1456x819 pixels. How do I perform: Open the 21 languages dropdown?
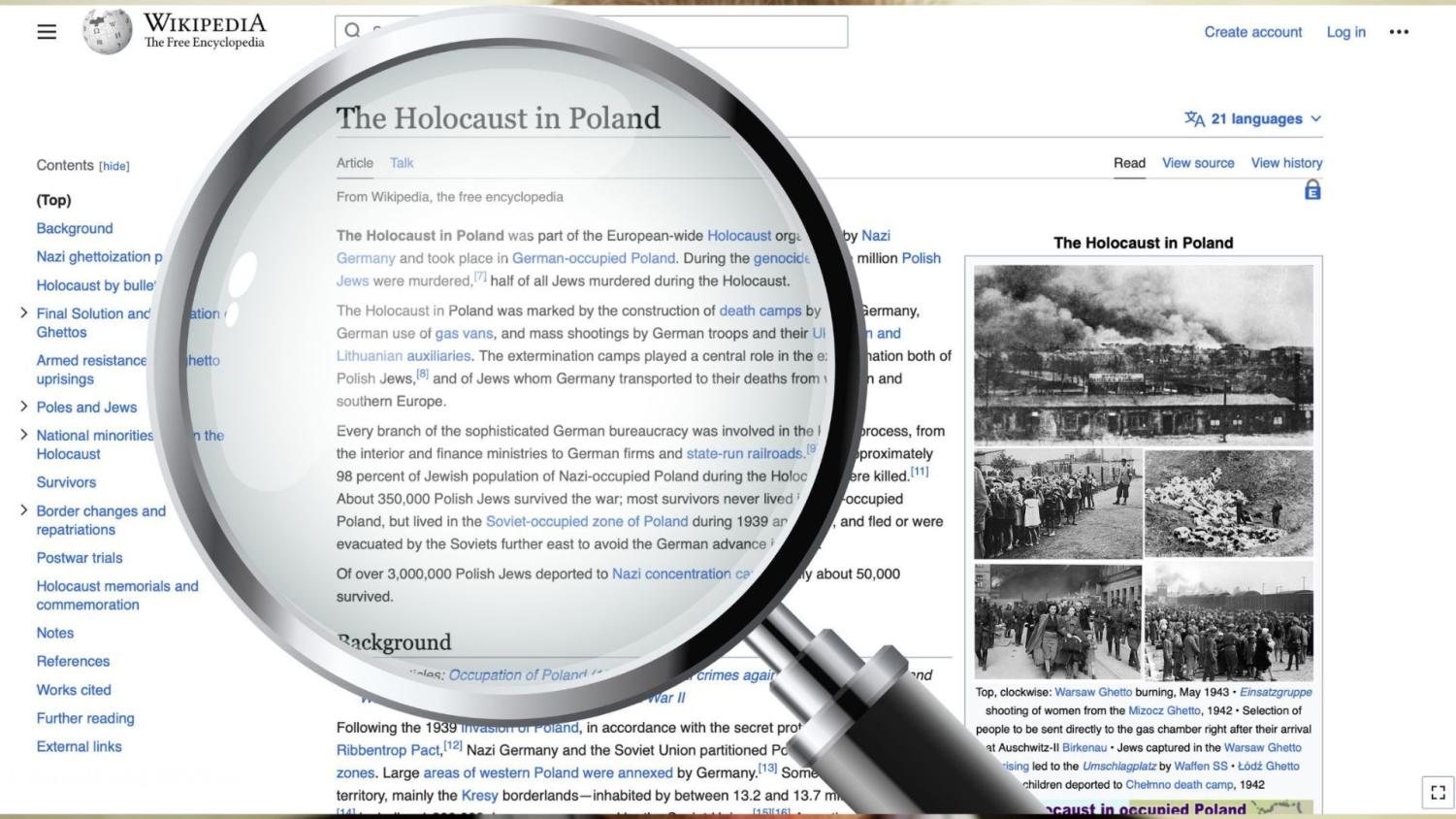pos(1253,118)
